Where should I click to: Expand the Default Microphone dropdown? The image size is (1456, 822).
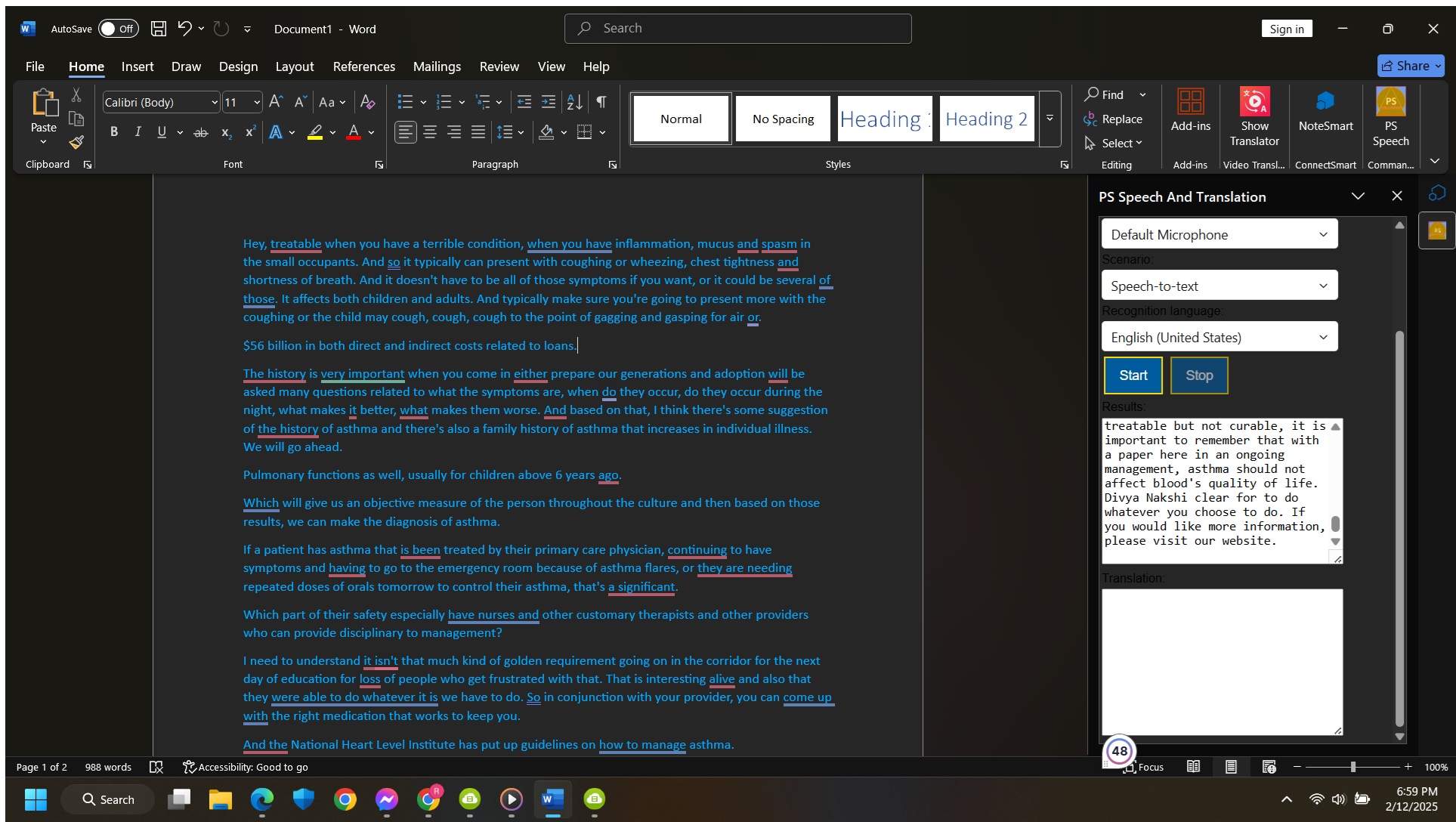(1219, 234)
